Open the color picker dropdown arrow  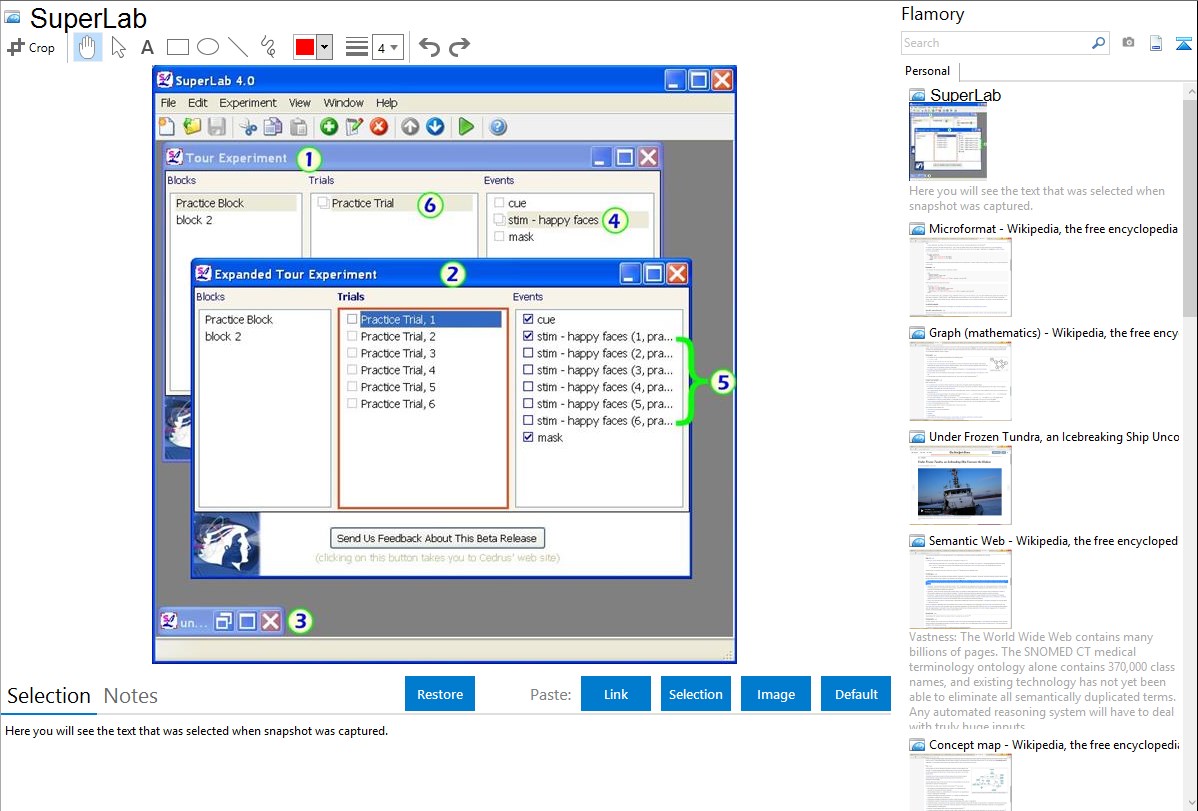pyautogui.click(x=325, y=47)
